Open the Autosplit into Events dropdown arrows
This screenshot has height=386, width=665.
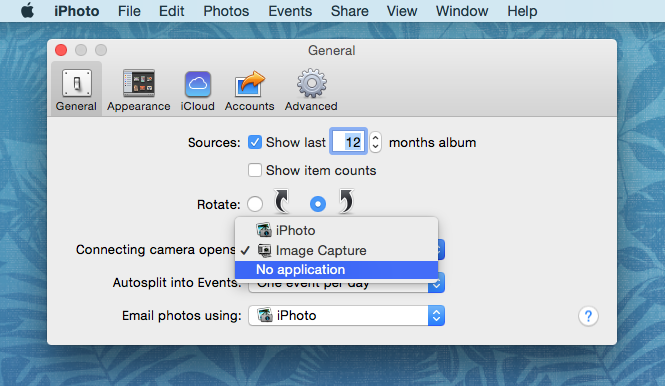436,283
